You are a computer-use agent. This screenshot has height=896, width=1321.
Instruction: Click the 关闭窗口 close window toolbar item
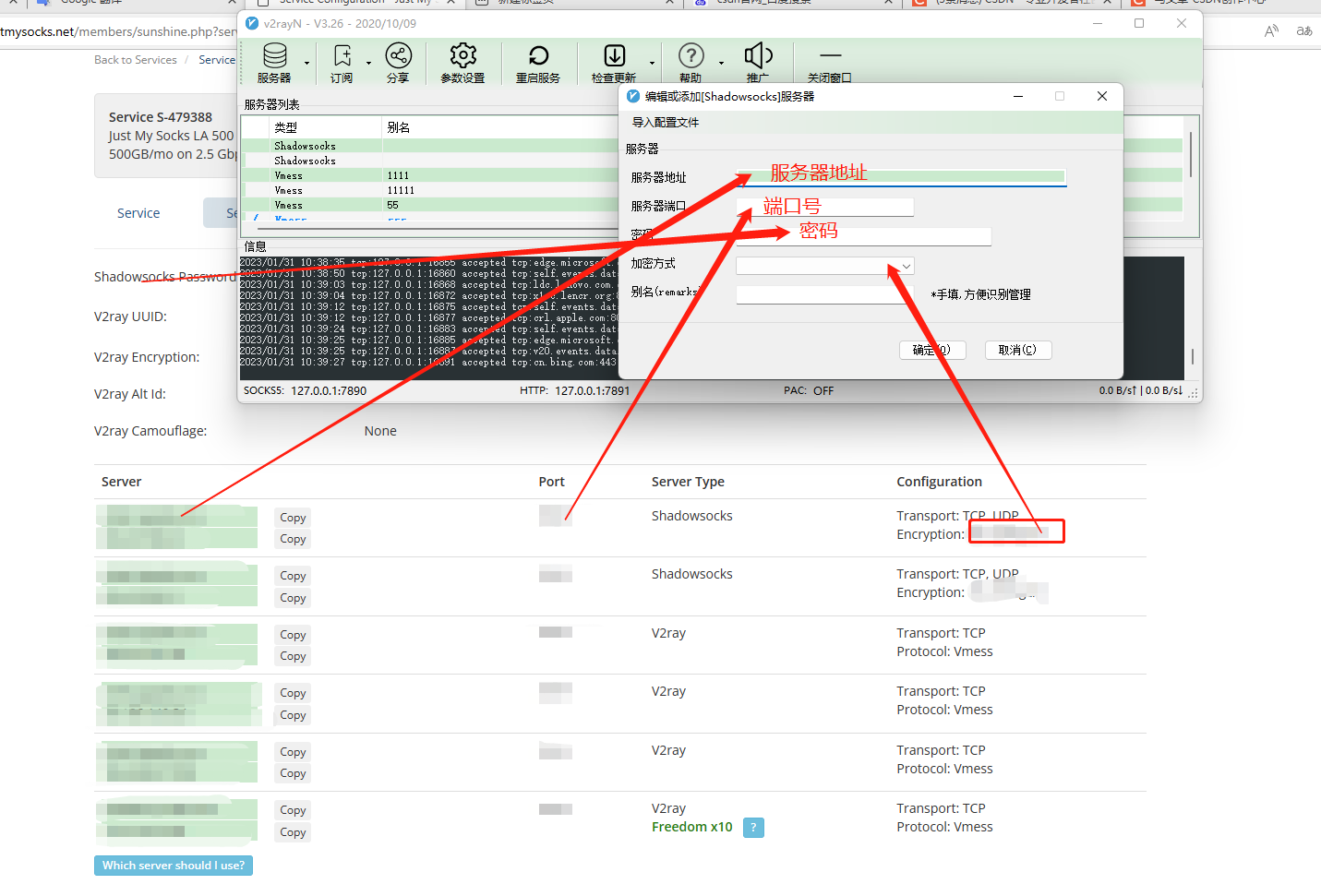point(830,62)
